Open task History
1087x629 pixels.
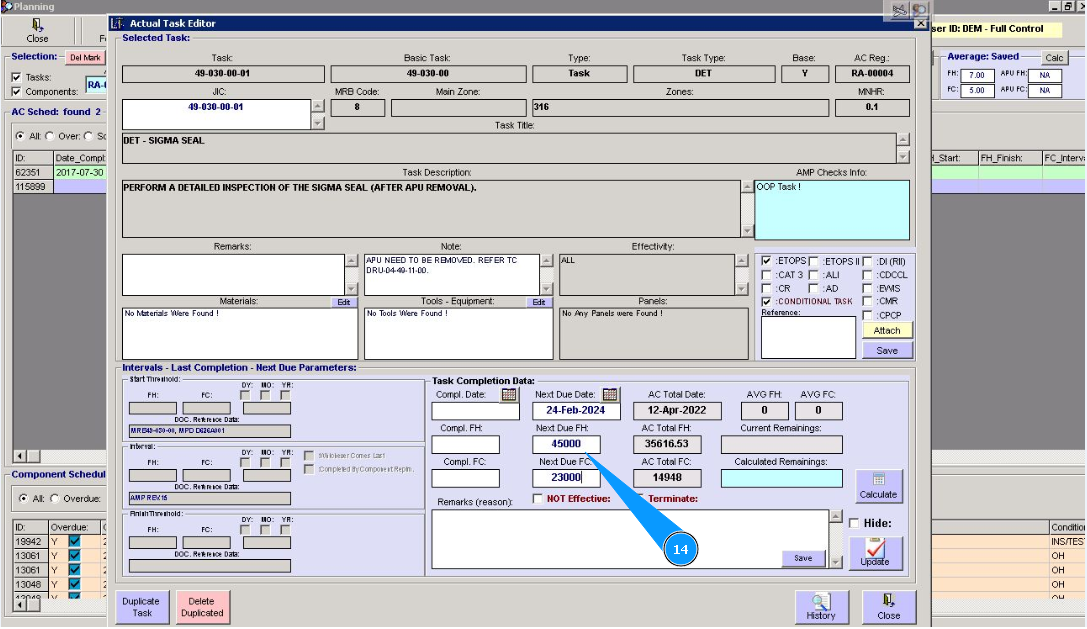[821, 607]
